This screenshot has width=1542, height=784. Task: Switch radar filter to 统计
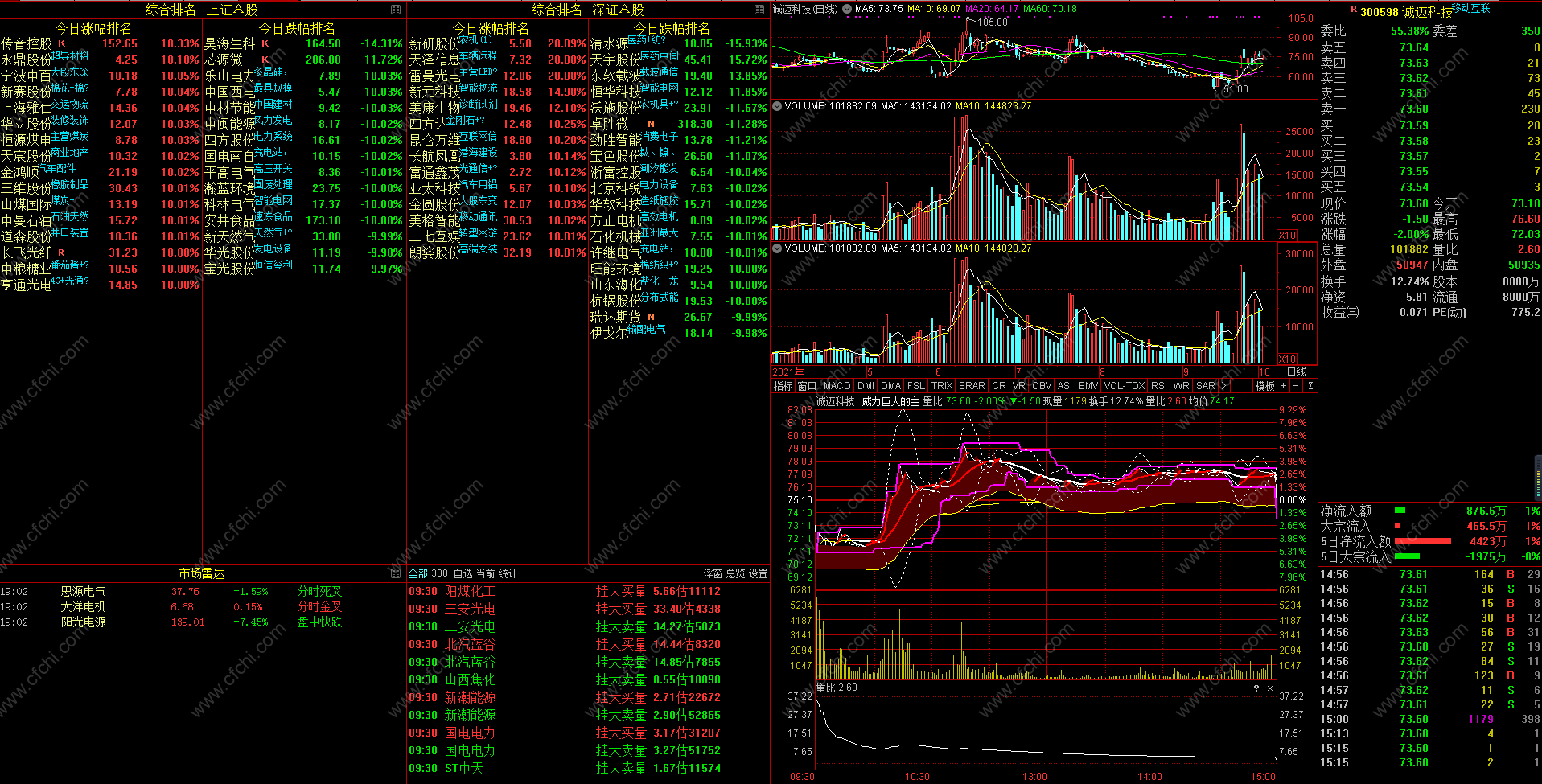[508, 573]
